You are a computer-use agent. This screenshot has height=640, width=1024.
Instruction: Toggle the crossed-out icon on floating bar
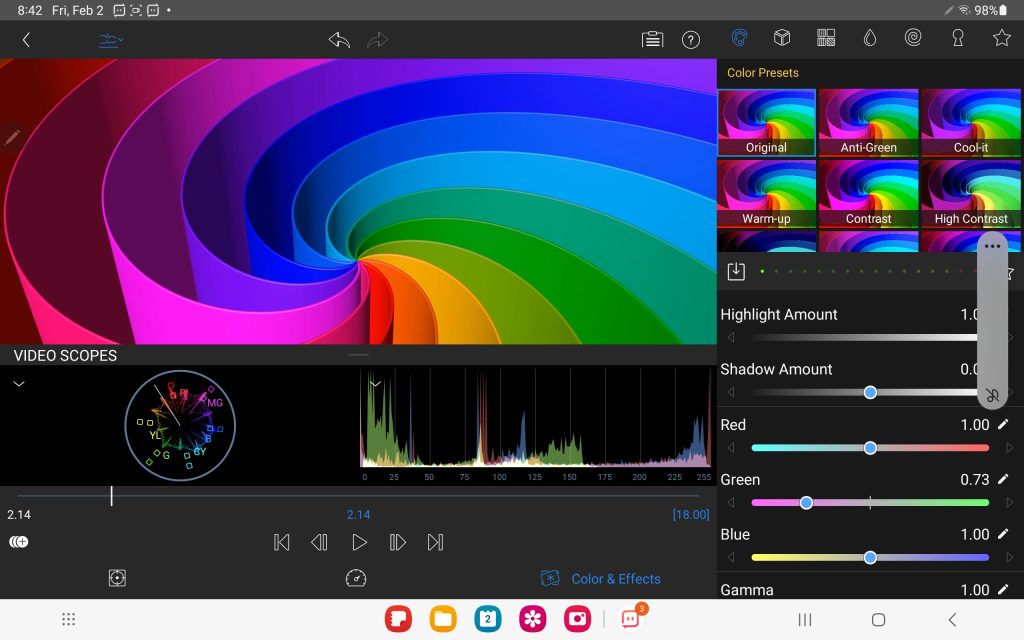point(991,395)
